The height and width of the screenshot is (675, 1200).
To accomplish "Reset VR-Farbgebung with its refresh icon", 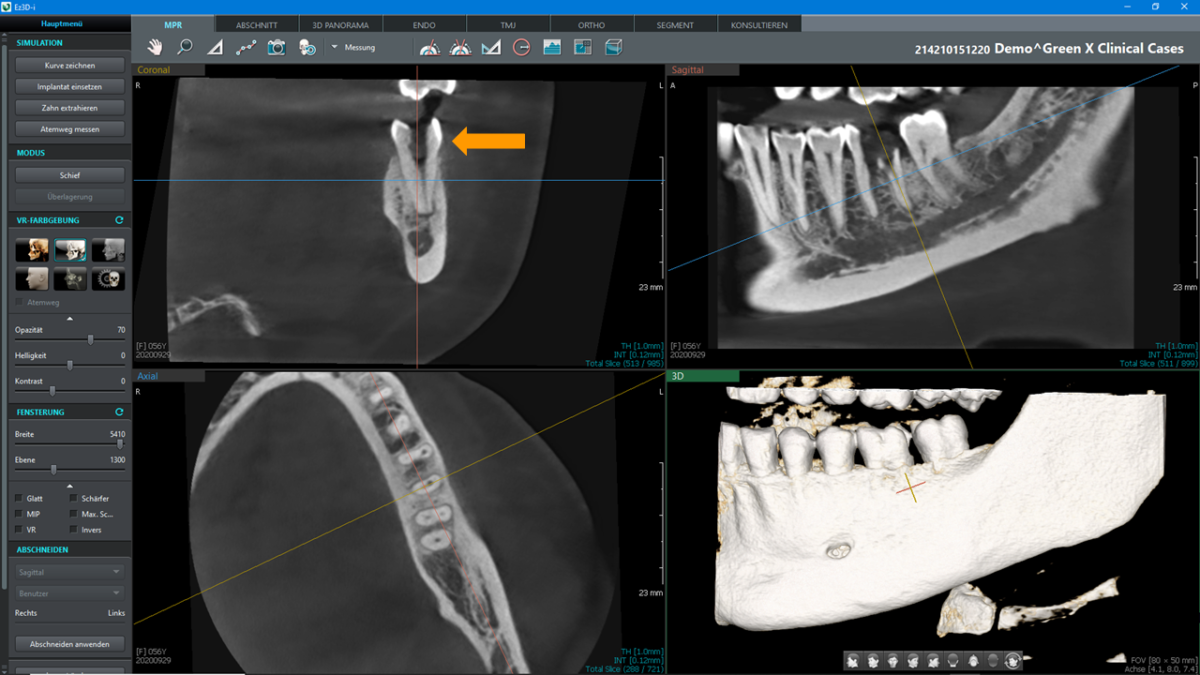I will (x=119, y=220).
